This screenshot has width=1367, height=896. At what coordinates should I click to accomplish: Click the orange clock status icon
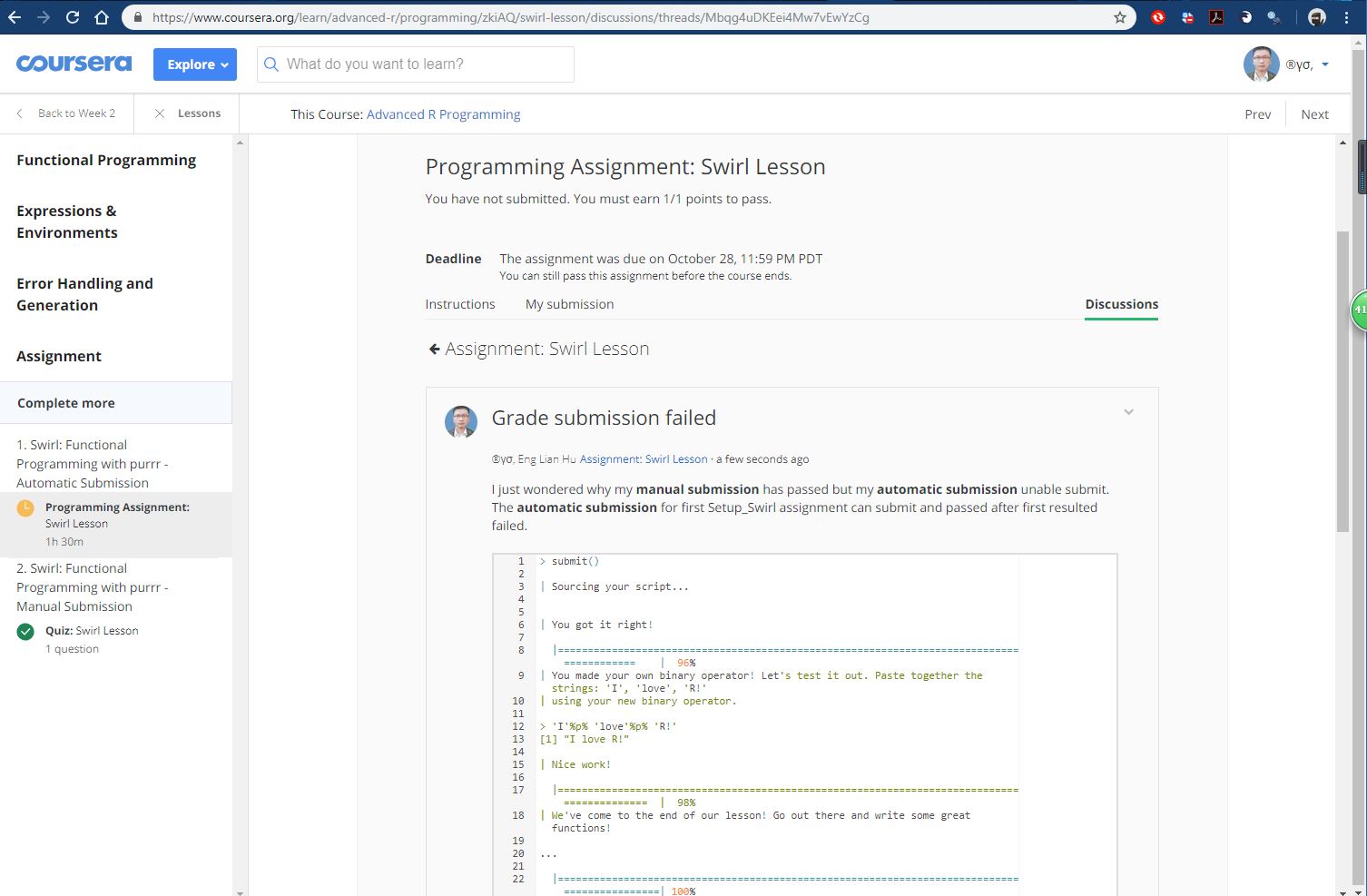[25, 507]
